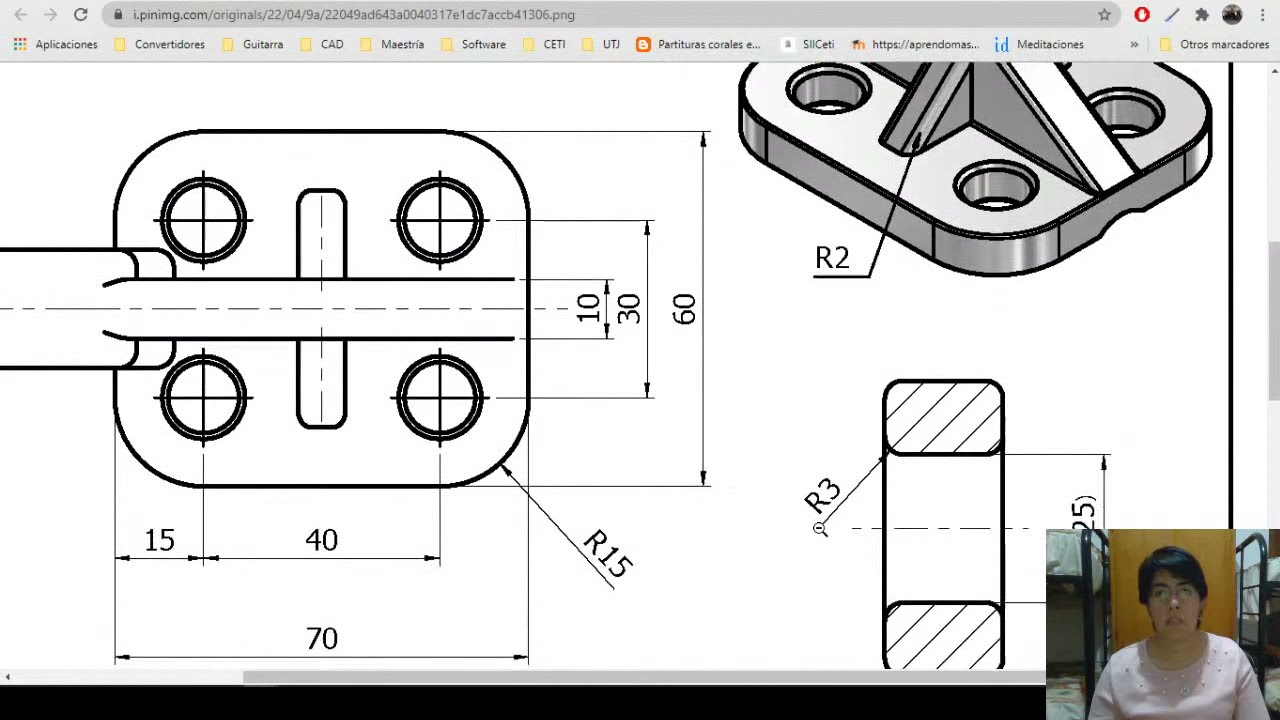Open Partituras corales bookmark
The width and height of the screenshot is (1280, 720).
pyautogui.click(x=698, y=44)
